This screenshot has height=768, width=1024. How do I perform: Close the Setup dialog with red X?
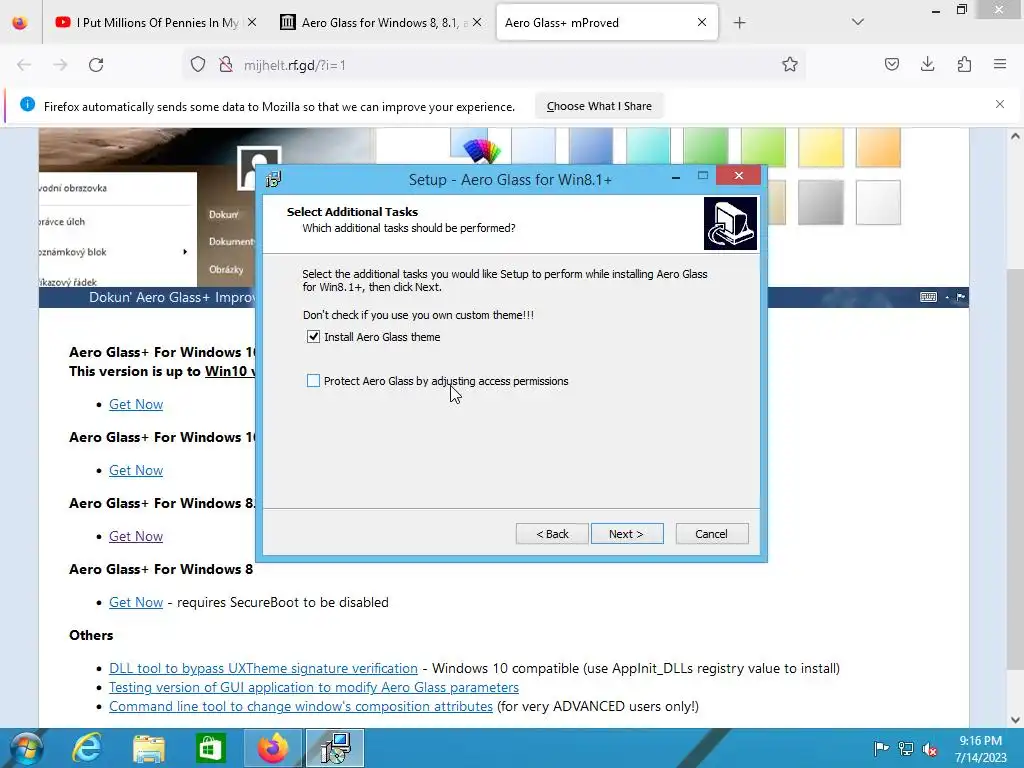tap(739, 175)
